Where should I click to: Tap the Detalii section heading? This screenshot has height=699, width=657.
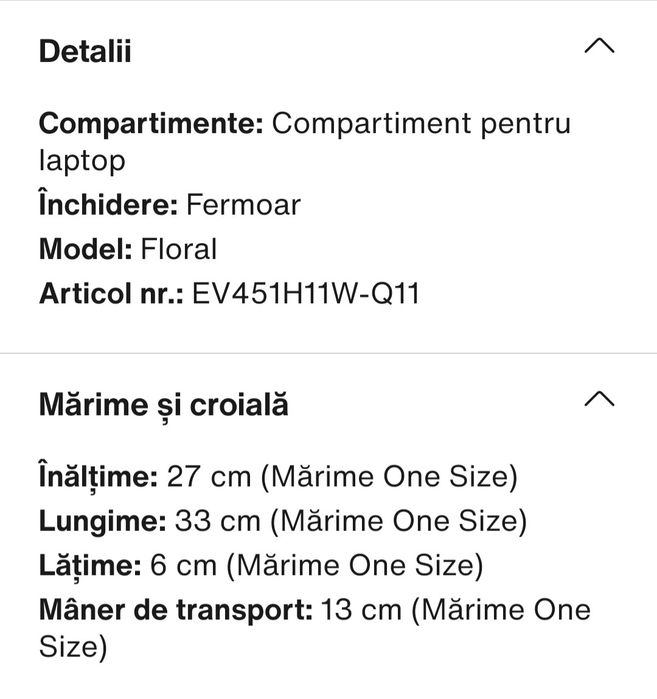pyautogui.click(x=85, y=51)
